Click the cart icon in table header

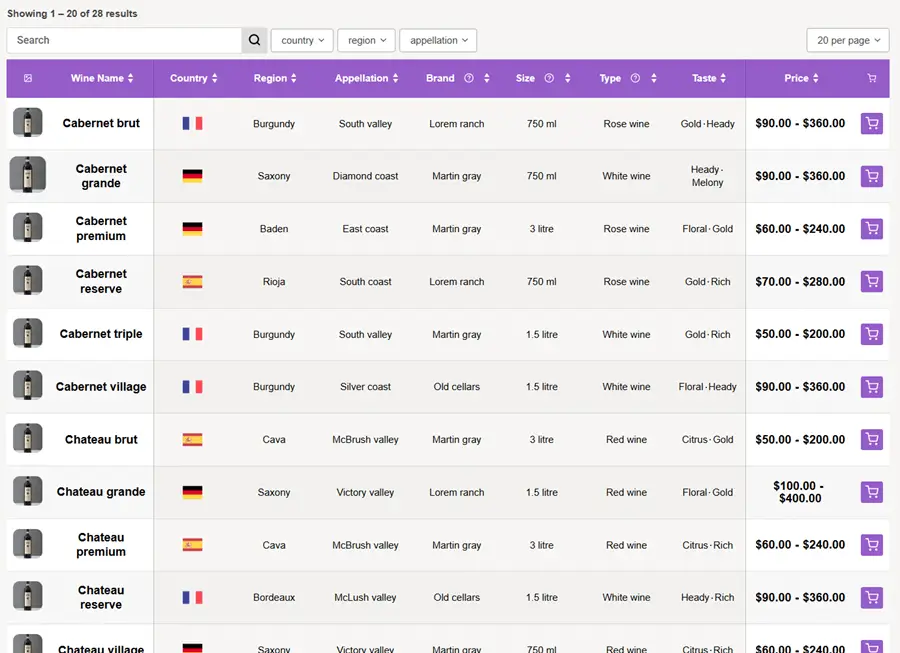click(x=871, y=78)
